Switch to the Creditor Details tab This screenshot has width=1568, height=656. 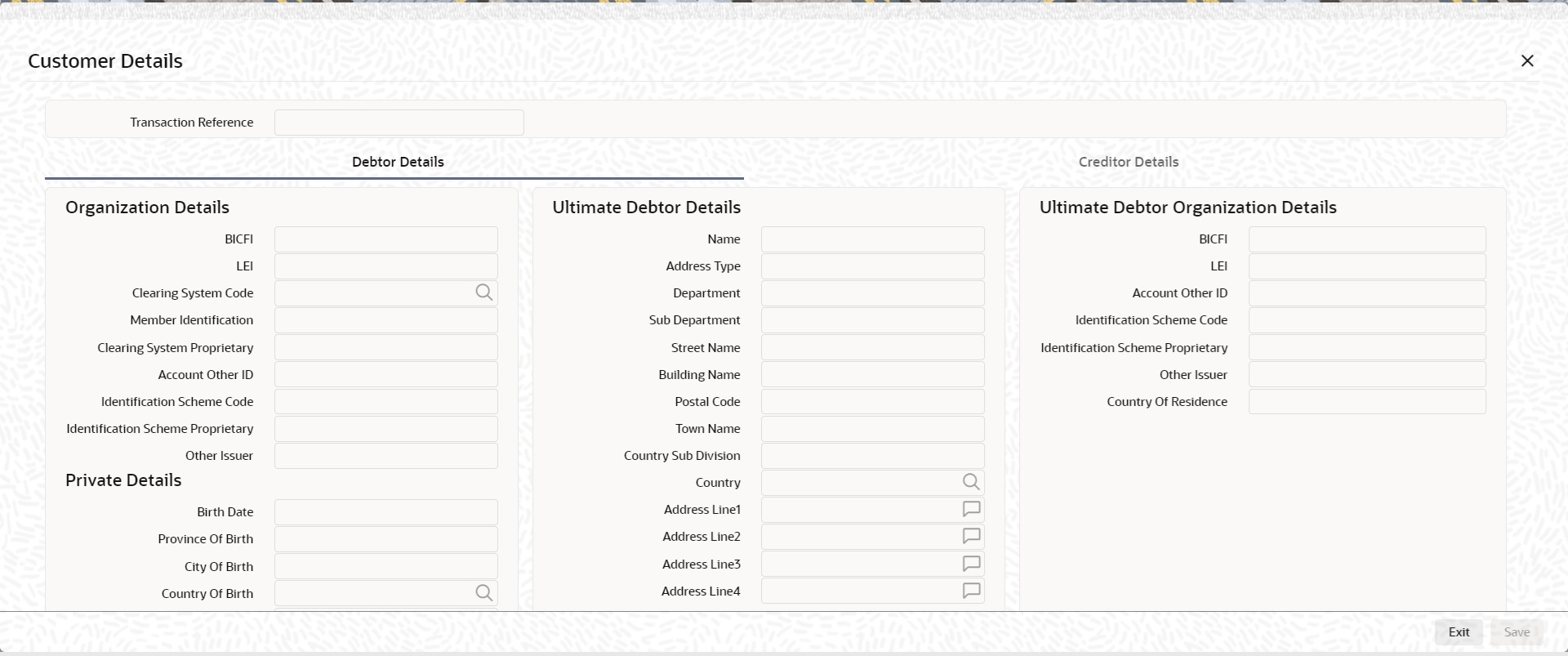[x=1129, y=162]
